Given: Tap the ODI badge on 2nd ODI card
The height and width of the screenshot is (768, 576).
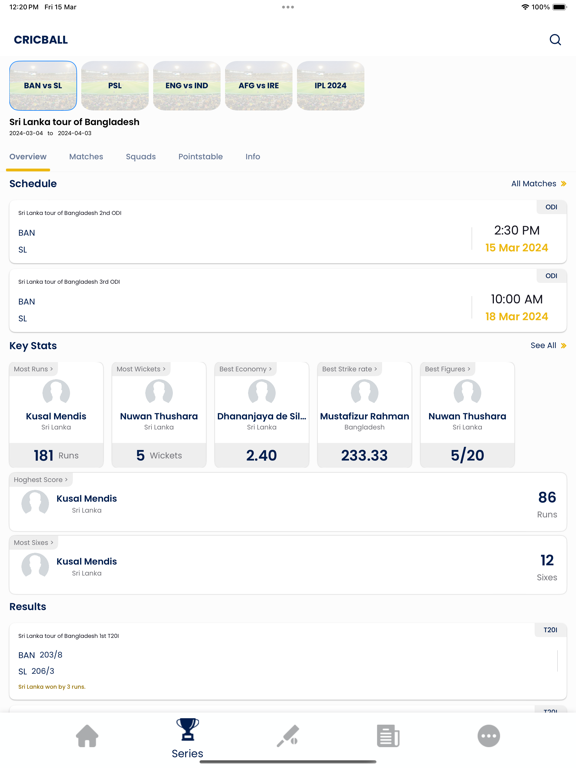Looking at the screenshot, I should [x=552, y=207].
